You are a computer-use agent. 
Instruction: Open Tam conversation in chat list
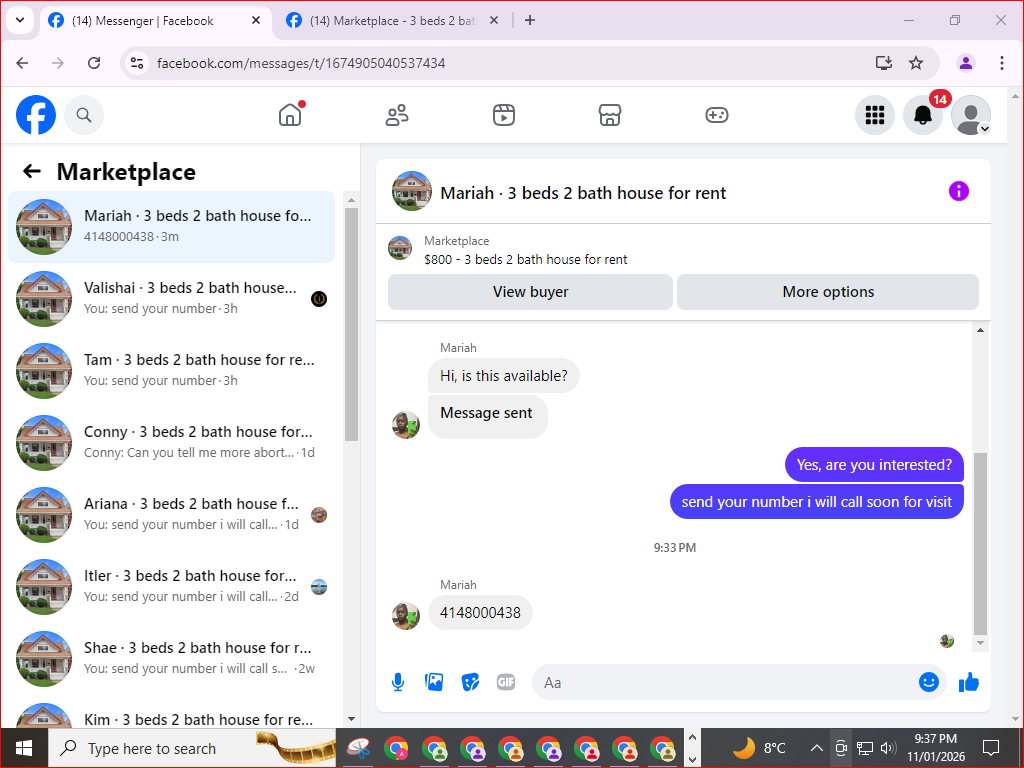[x=172, y=370]
